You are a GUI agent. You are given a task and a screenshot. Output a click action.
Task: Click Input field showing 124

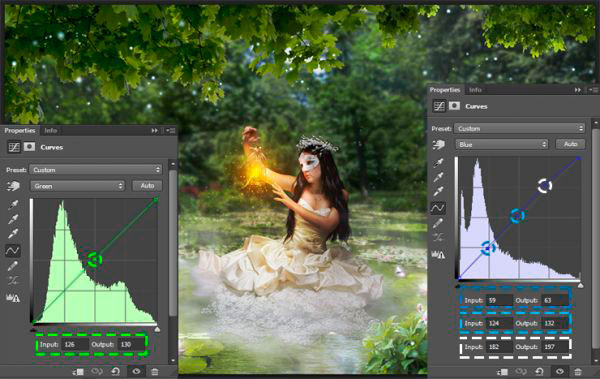pyautogui.click(x=499, y=323)
